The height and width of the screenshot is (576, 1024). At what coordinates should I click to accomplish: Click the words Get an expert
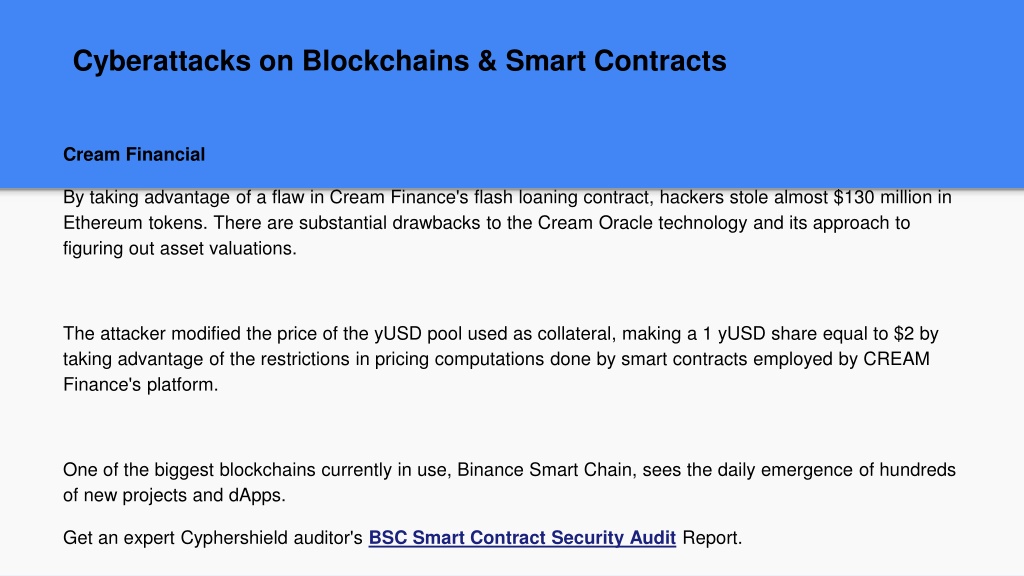tap(119, 537)
